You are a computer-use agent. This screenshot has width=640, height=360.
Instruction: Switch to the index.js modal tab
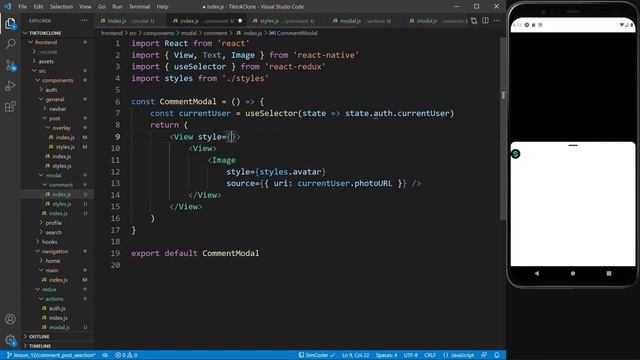(x=131, y=20)
